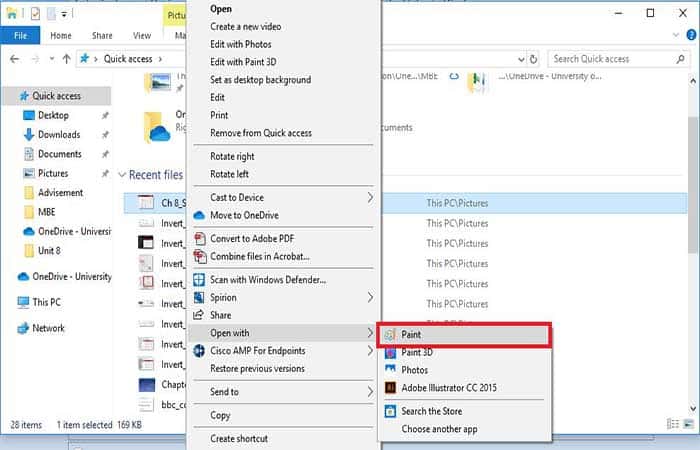Collapse the Recent files section

[x=122, y=176]
